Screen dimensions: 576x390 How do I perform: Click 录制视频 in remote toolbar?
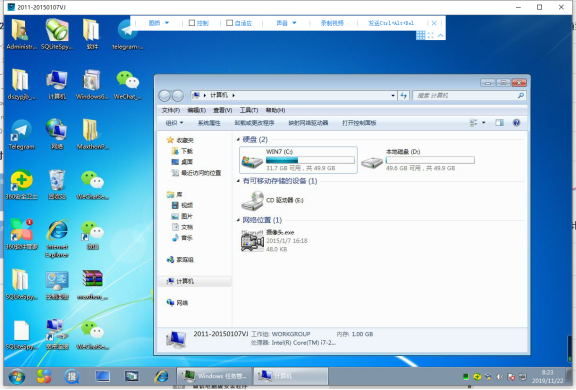click(332, 23)
